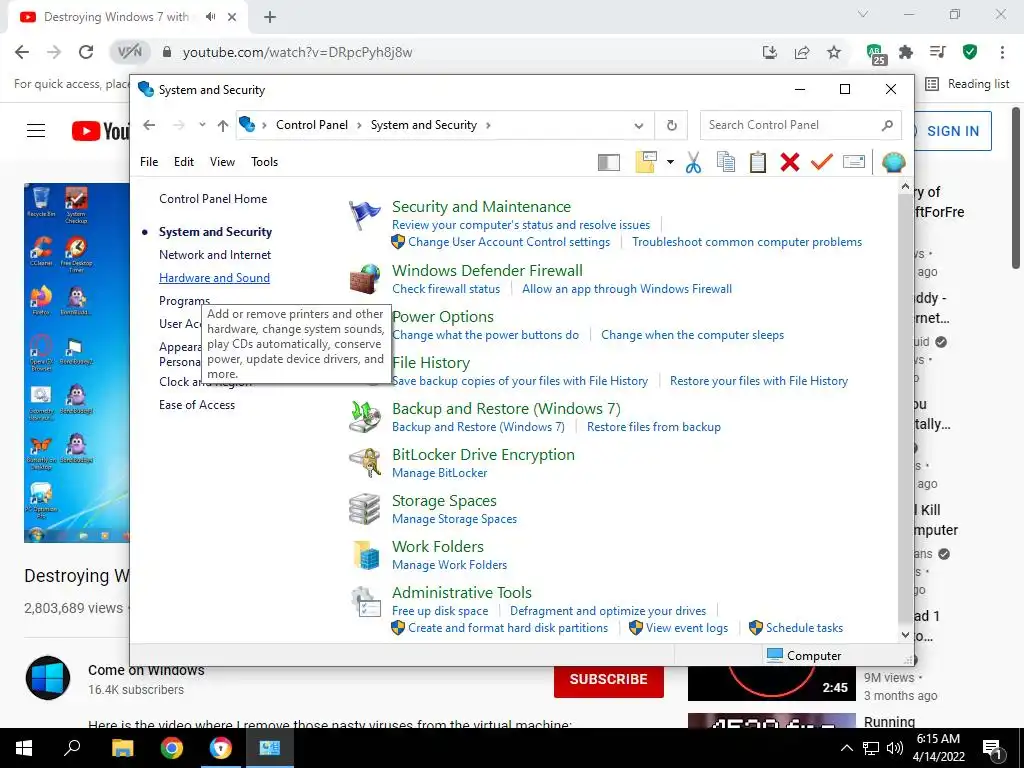Click the rename icon in the toolbar
Screen dimensions: 1024x768
854,161
